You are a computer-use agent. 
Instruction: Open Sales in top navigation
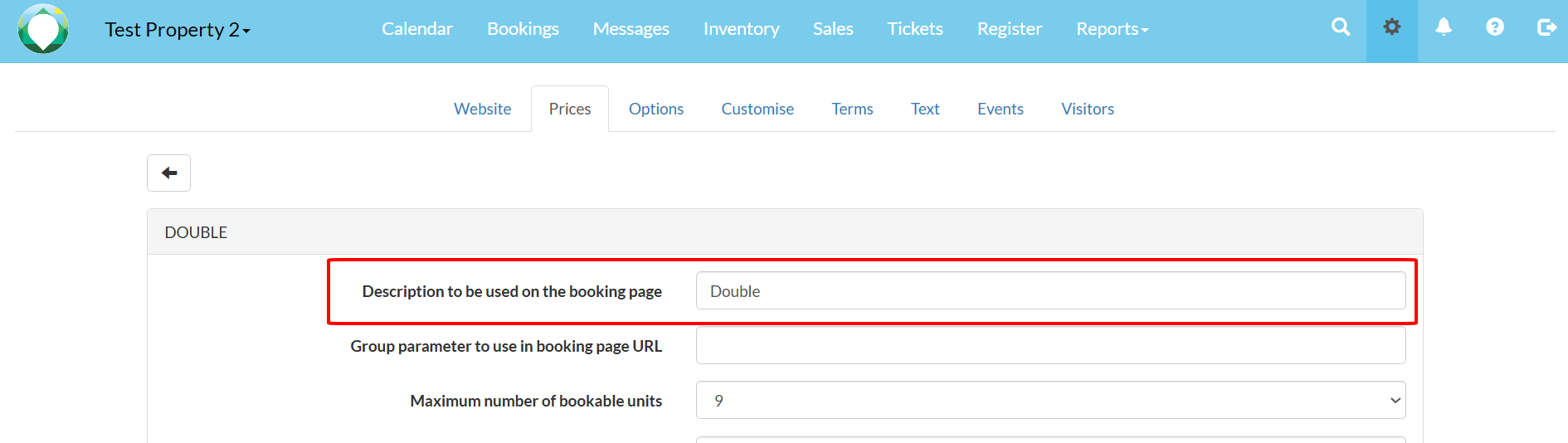pos(833,29)
